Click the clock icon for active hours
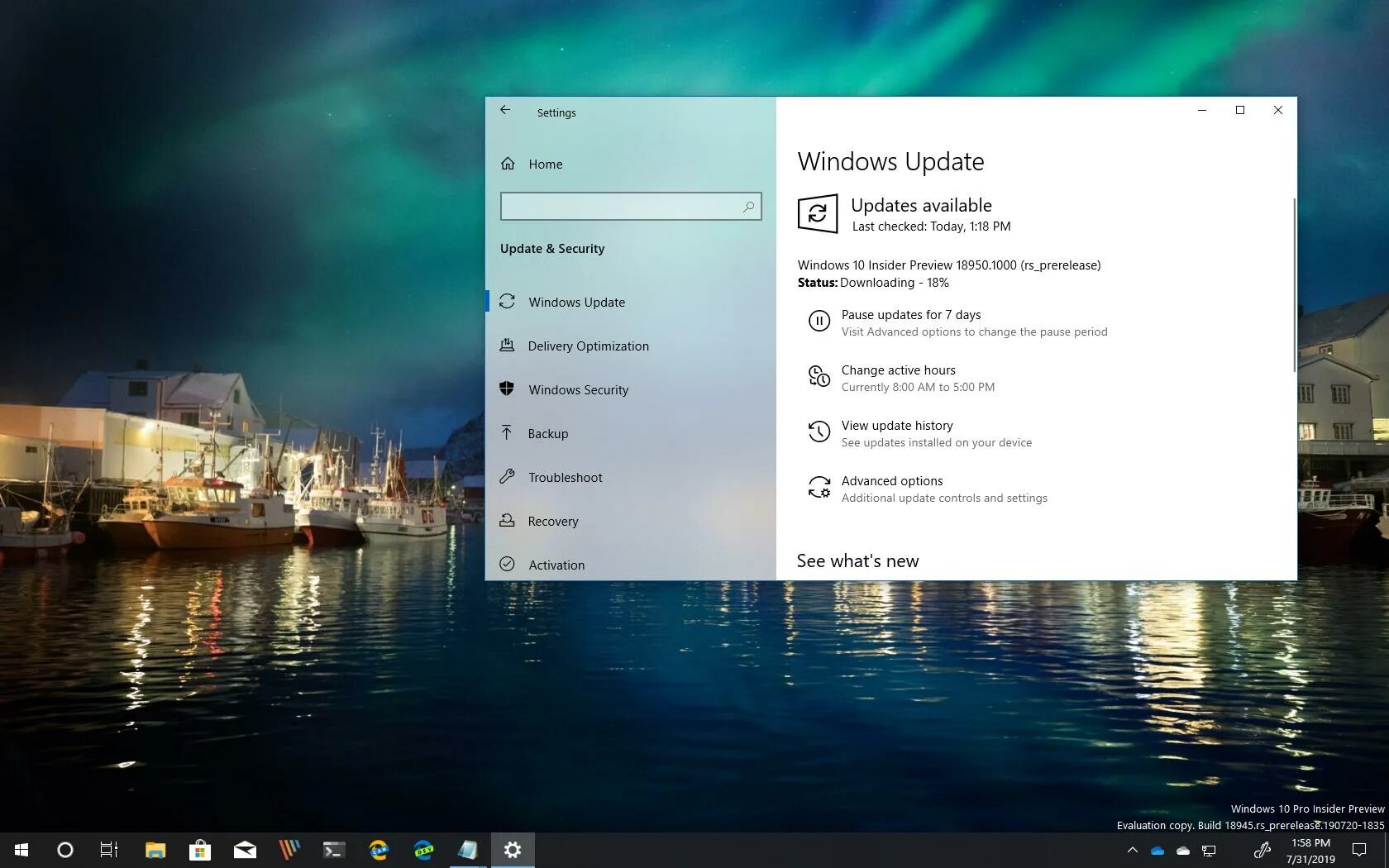1389x868 pixels. coord(819,376)
